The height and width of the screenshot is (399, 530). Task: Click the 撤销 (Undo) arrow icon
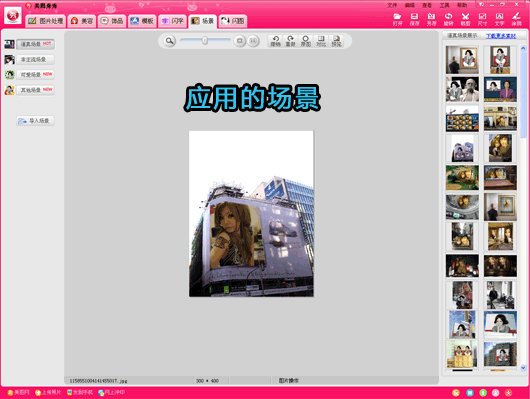pyautogui.click(x=275, y=41)
